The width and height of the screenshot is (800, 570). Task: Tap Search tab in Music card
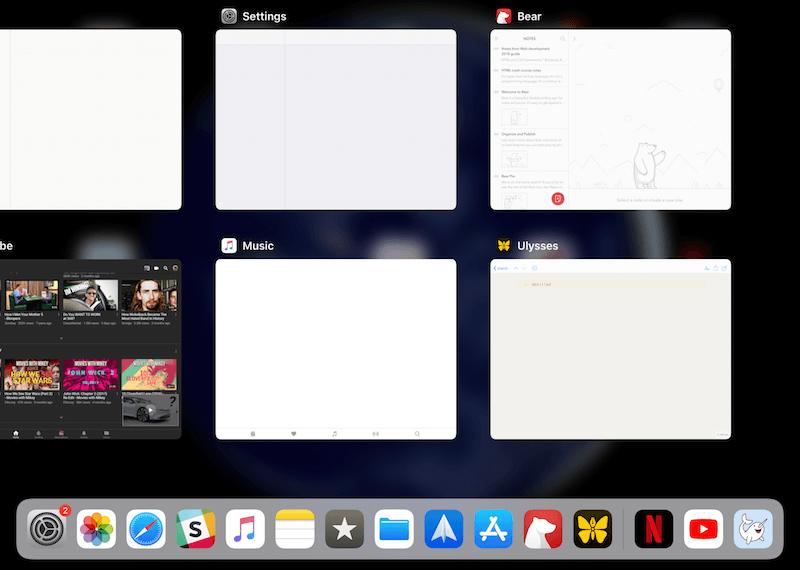click(x=417, y=434)
